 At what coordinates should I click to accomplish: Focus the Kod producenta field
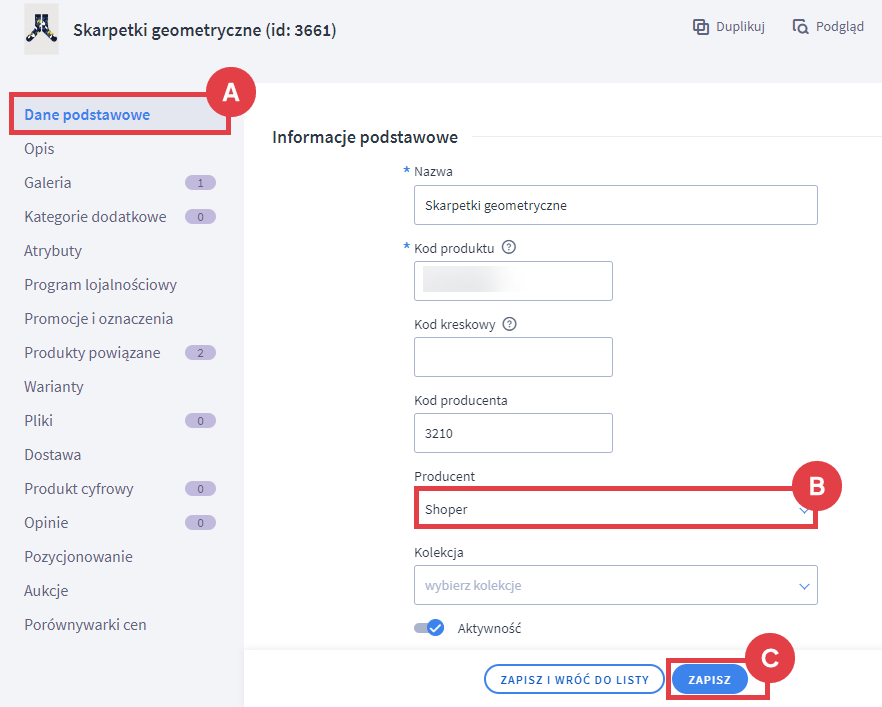pos(512,433)
